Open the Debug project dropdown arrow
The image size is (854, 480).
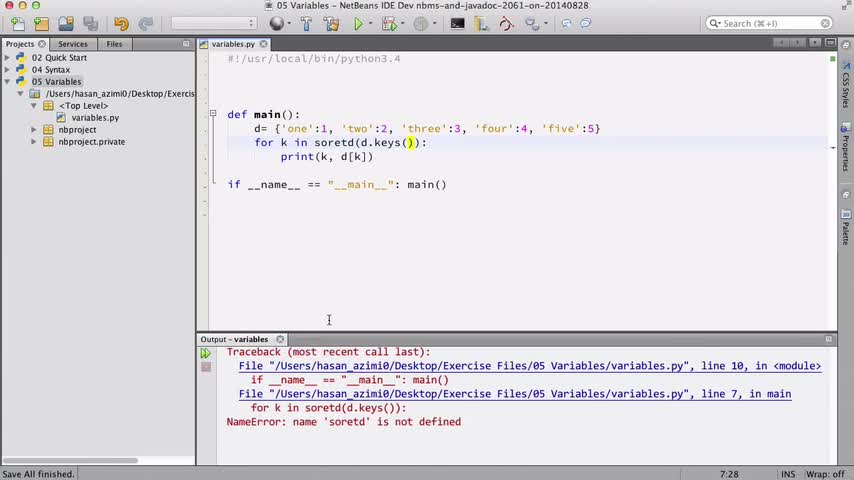click(402, 23)
